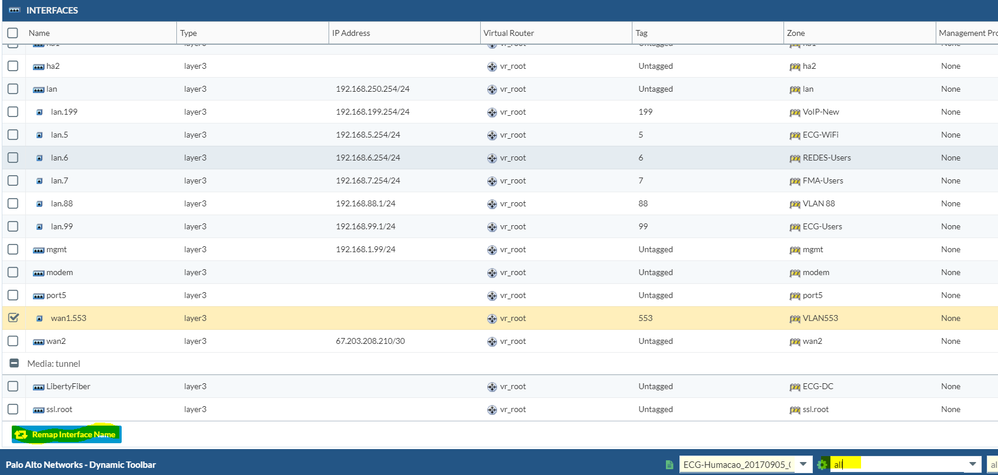
Task: Click the subinterface icon beside wan1.553
Action: coord(39,318)
